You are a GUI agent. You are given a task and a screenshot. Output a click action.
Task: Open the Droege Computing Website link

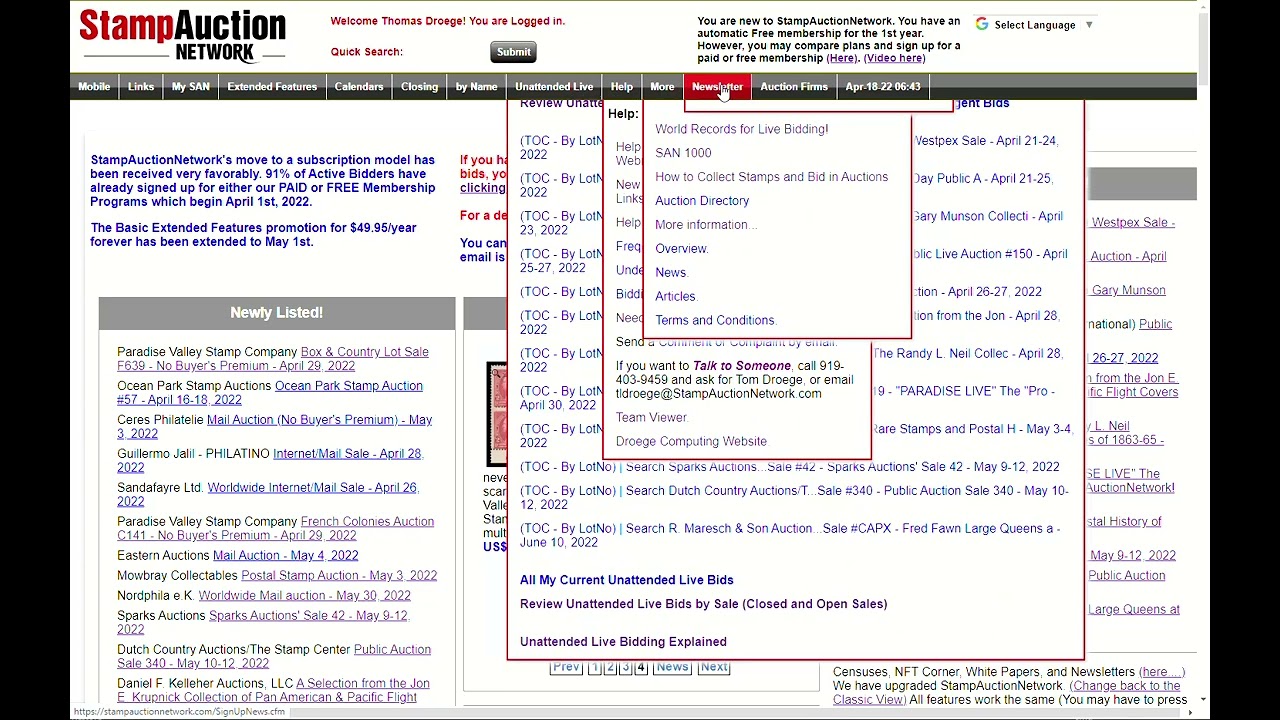click(691, 442)
